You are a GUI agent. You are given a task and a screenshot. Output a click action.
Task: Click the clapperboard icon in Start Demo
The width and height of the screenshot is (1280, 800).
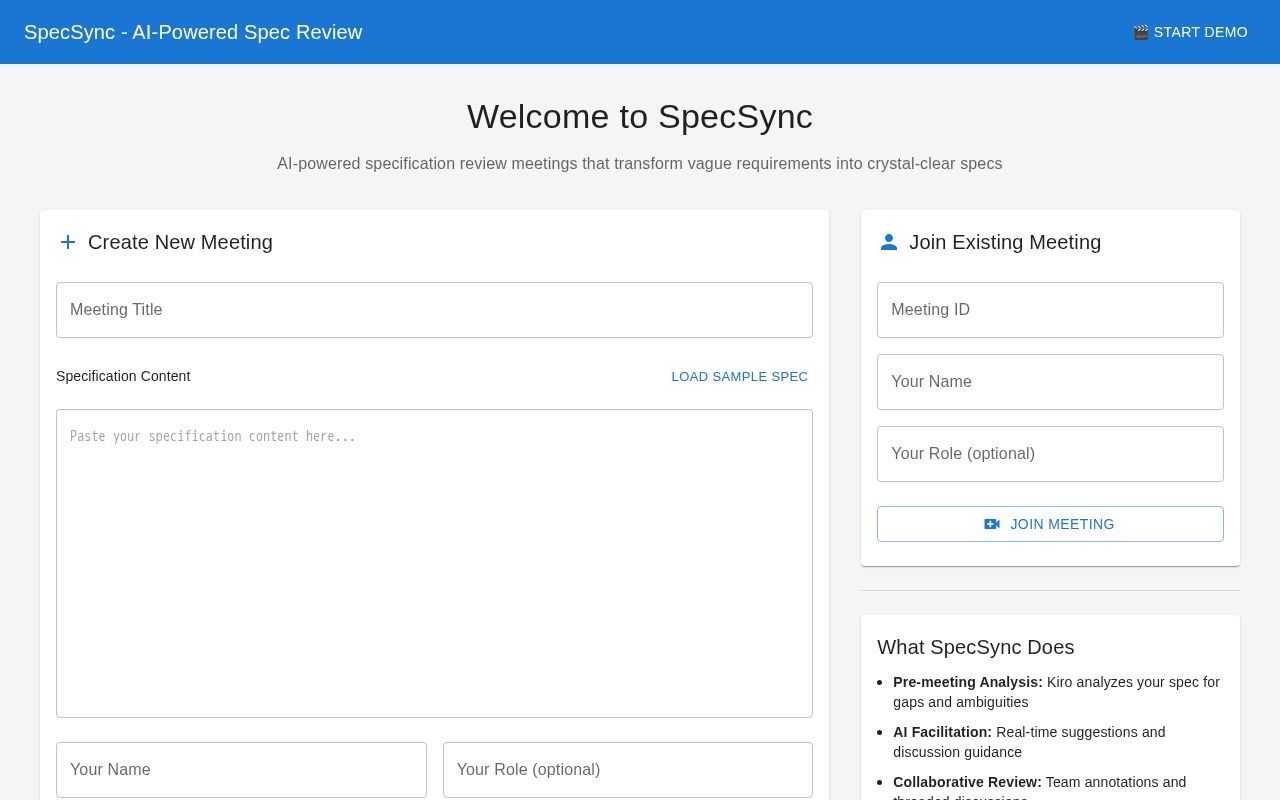[1141, 32]
